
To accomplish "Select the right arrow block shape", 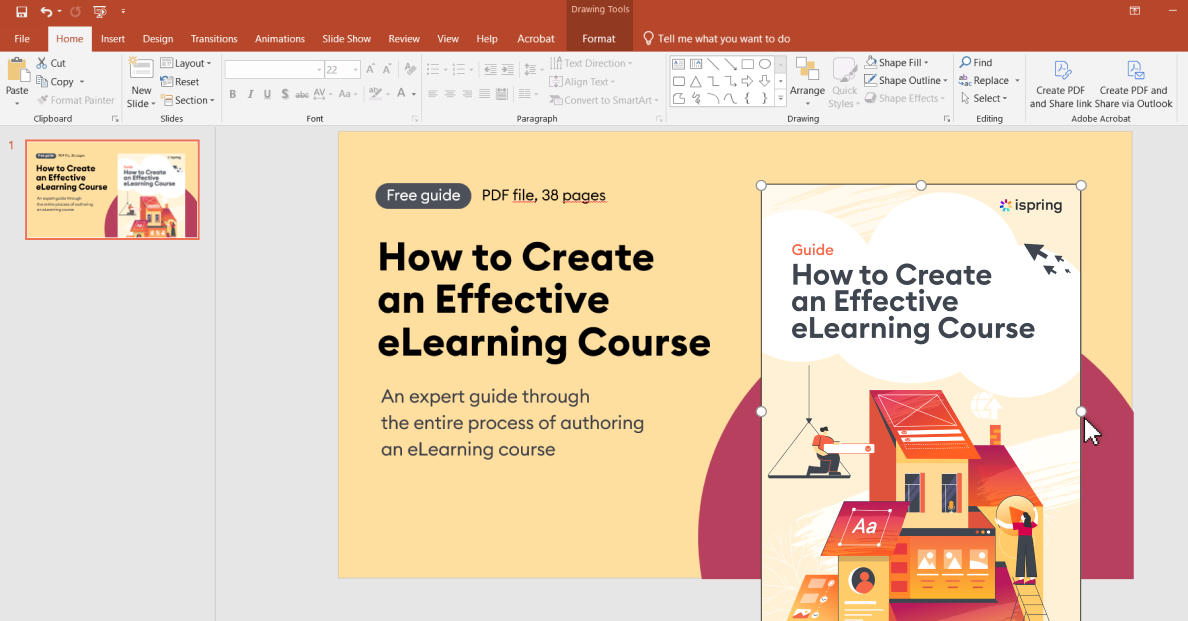I will [x=748, y=81].
